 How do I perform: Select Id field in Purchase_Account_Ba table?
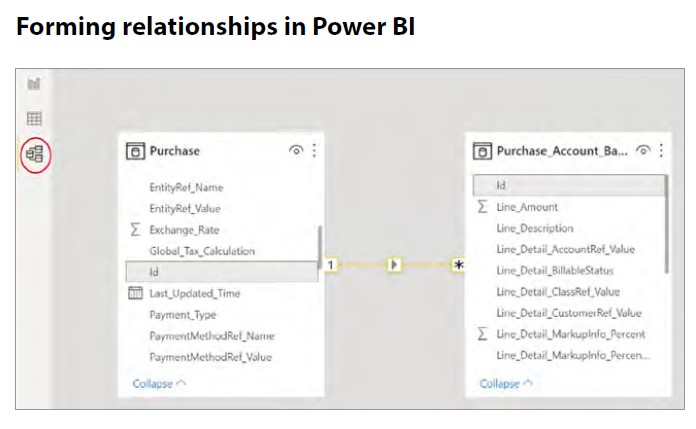tap(568, 186)
